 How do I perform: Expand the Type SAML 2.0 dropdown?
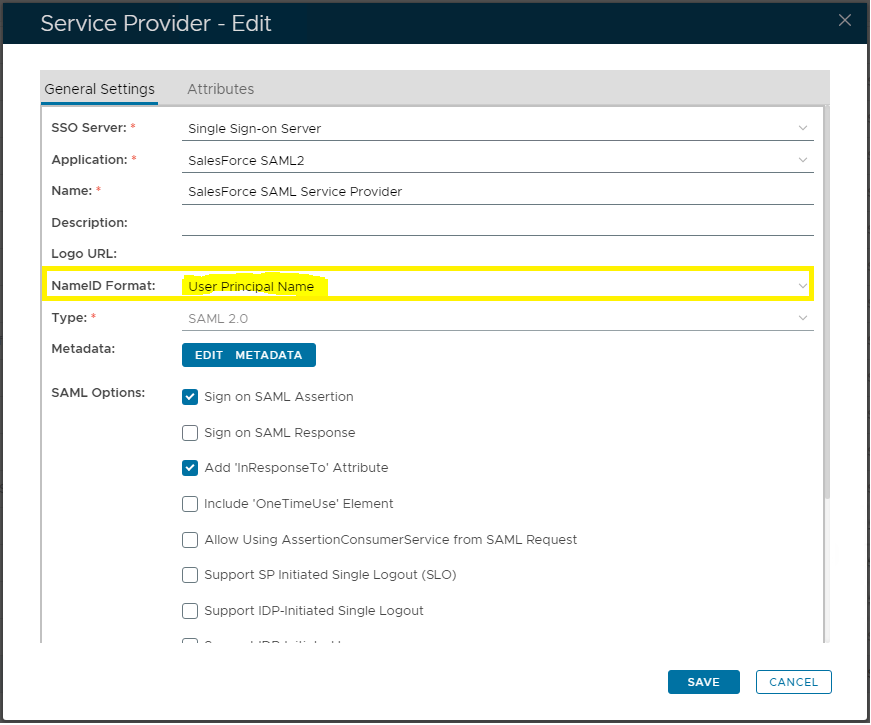pyautogui.click(x=498, y=319)
